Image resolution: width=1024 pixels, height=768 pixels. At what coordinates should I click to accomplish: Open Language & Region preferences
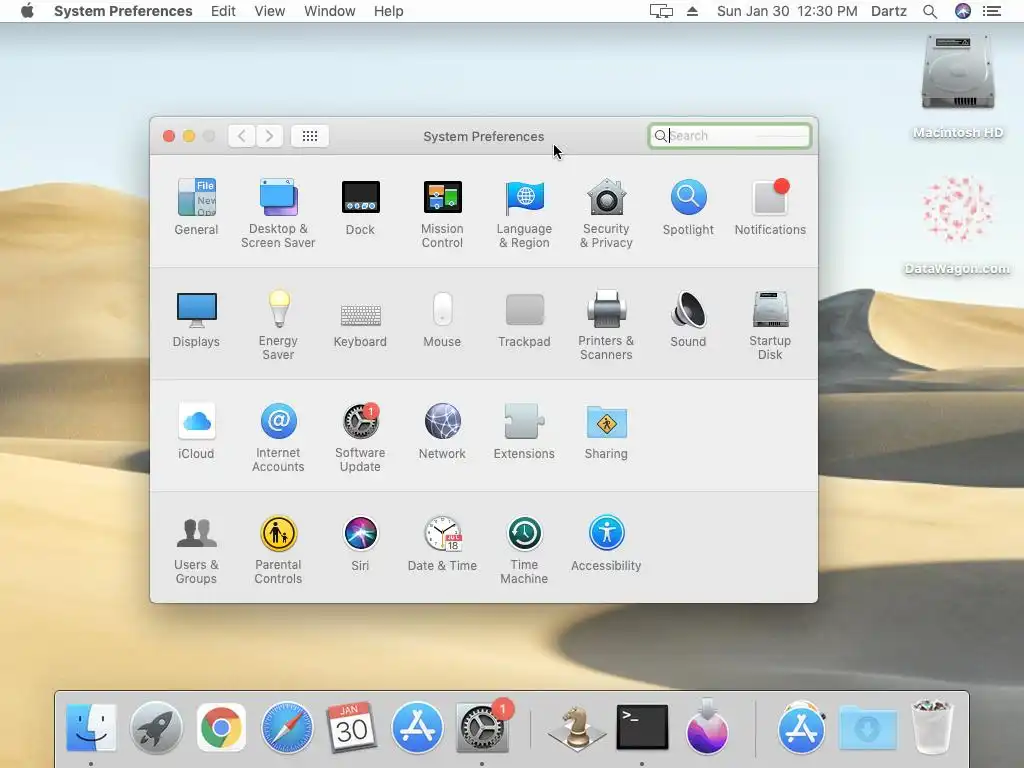click(524, 213)
